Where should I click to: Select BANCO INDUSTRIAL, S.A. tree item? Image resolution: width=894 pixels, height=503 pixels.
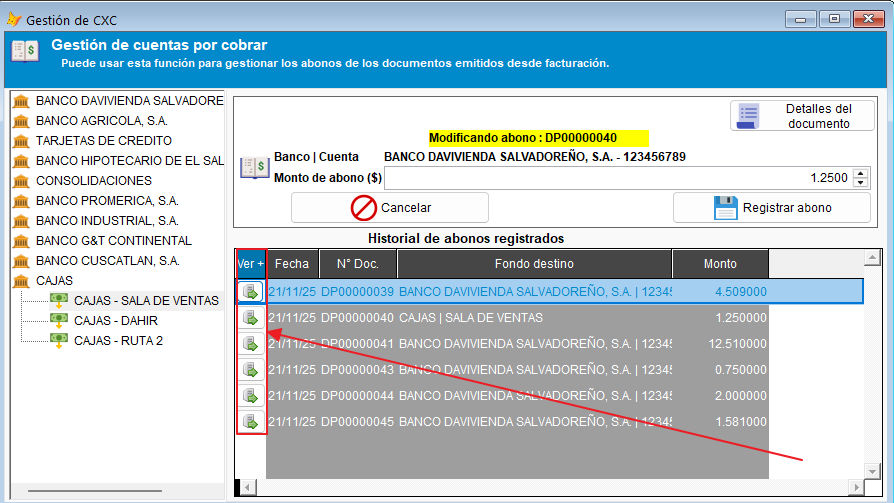point(107,221)
